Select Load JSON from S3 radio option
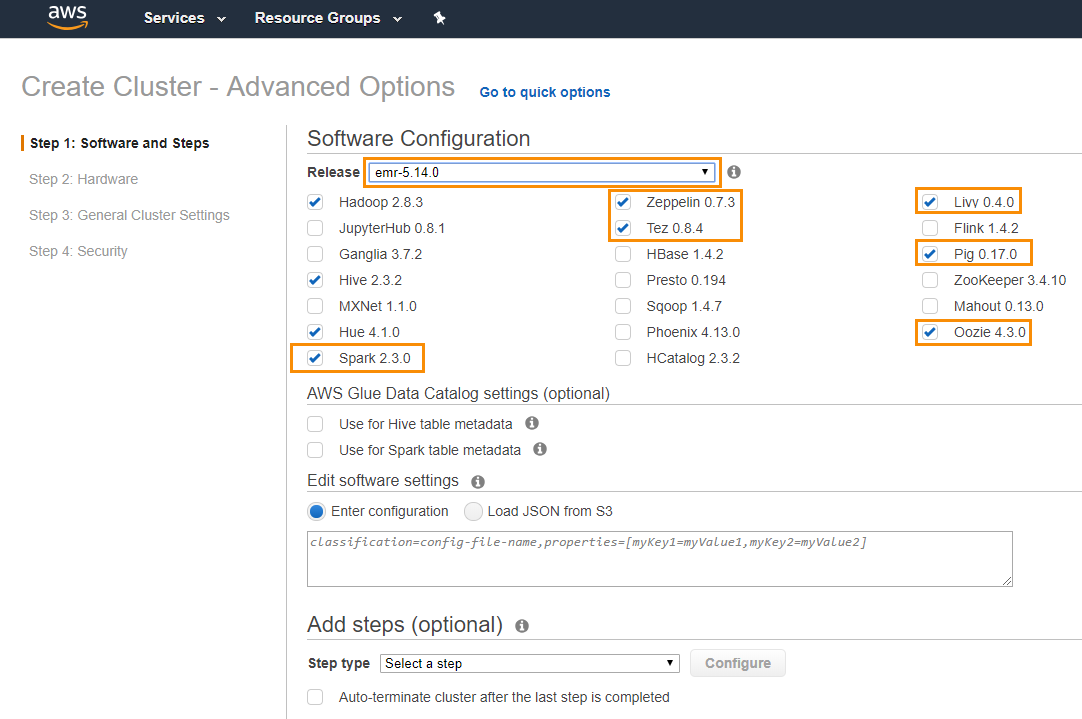This screenshot has height=719, width=1082. (x=473, y=511)
